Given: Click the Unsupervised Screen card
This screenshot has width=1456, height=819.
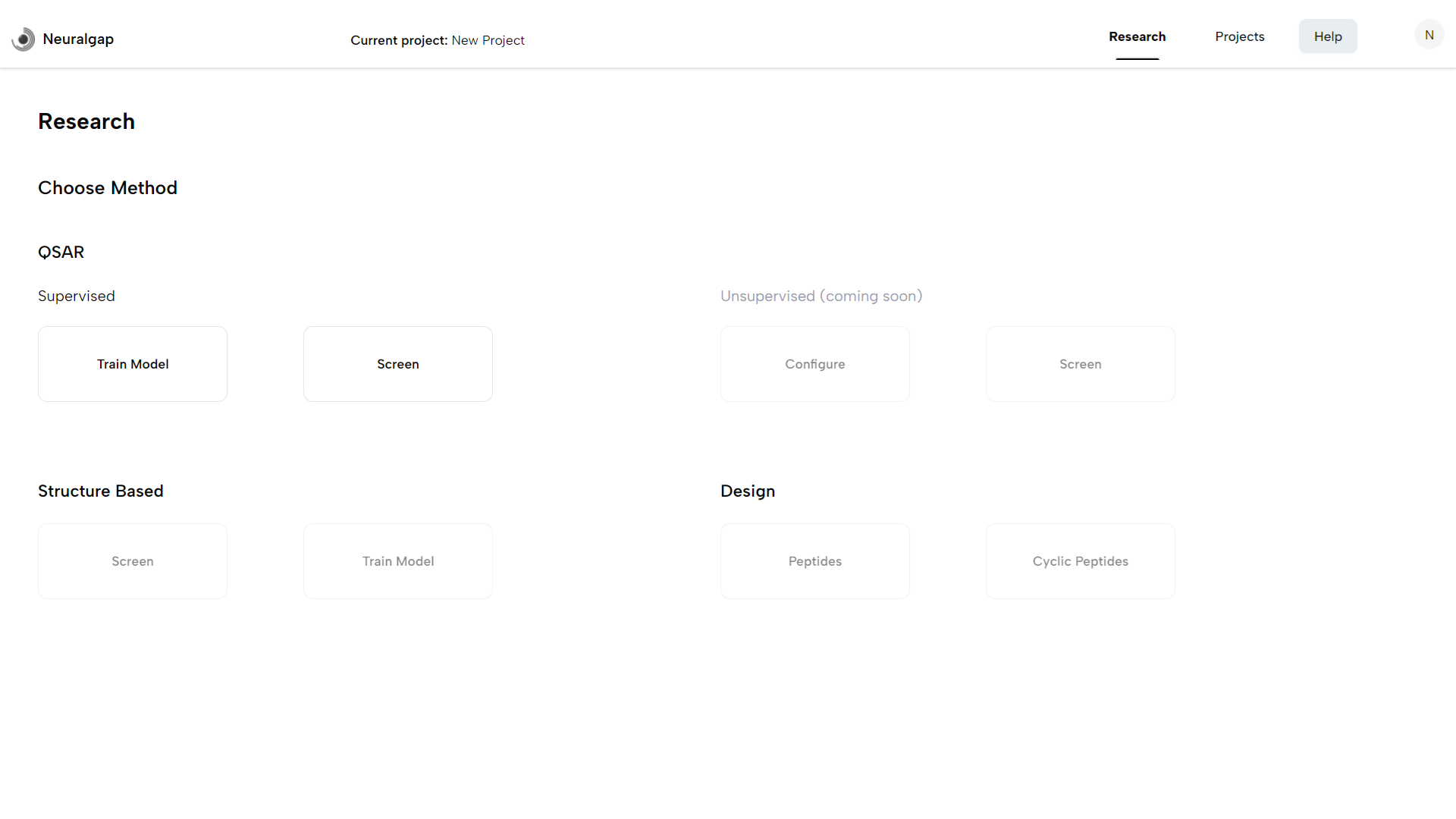Looking at the screenshot, I should 1081,364.
